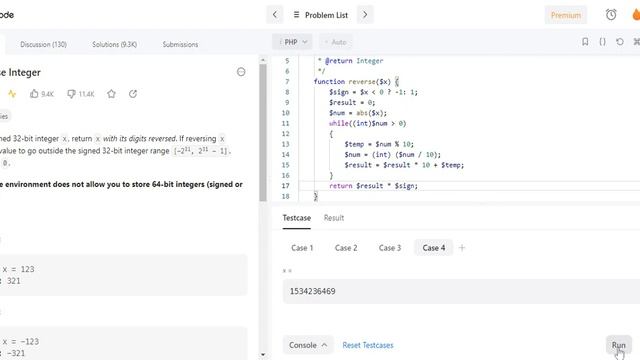
Task: Toggle the Auto option
Action: point(335,42)
